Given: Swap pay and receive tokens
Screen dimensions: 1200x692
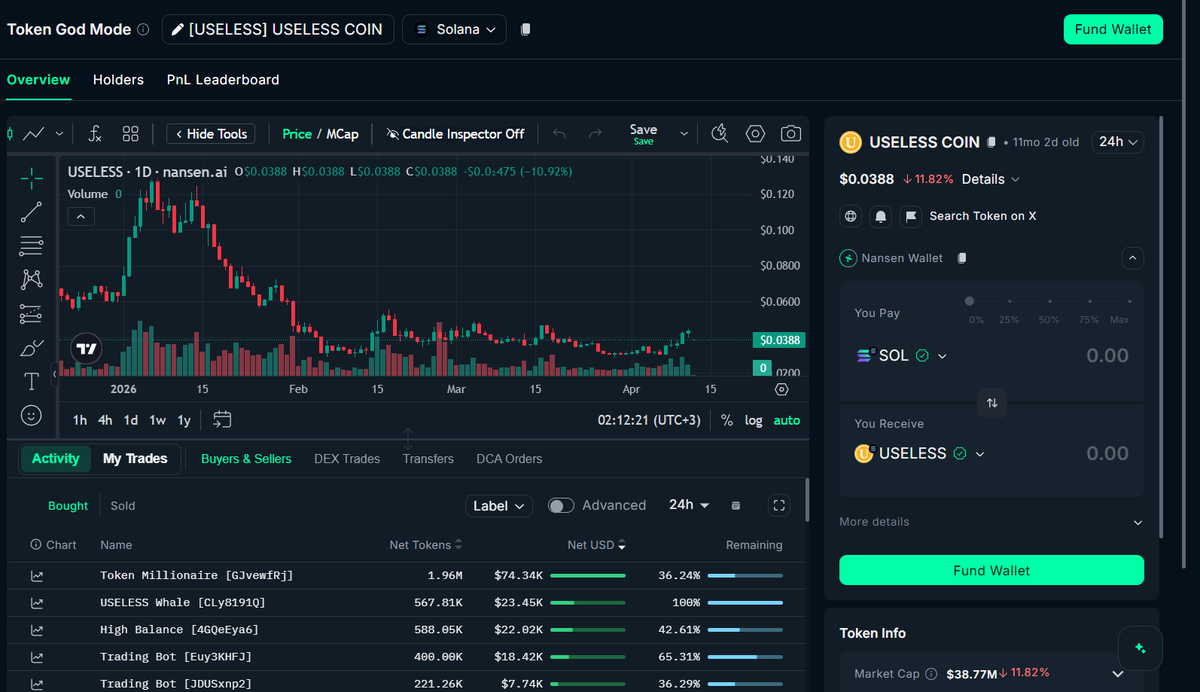Looking at the screenshot, I should pyautogui.click(x=992, y=403).
